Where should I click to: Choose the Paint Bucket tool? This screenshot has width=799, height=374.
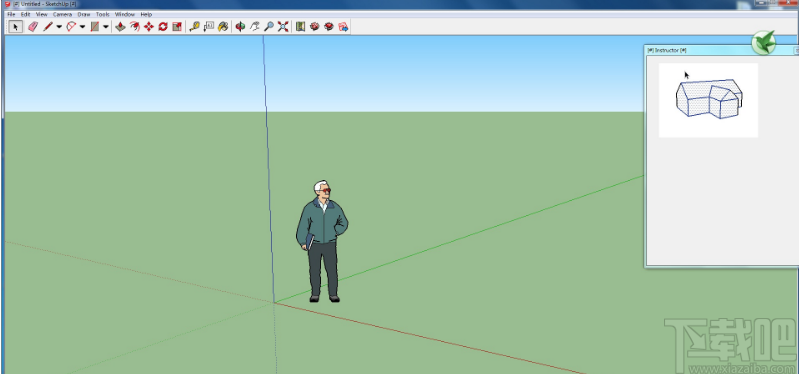[x=223, y=26]
